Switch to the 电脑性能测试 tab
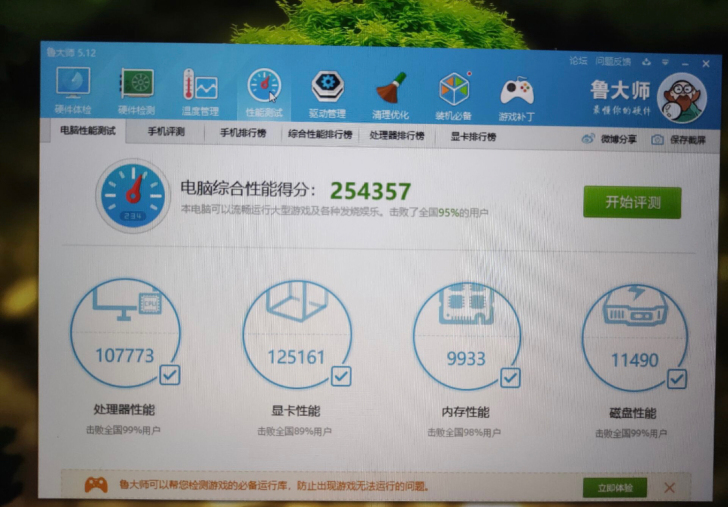This screenshot has height=507, width=728. 88,130
